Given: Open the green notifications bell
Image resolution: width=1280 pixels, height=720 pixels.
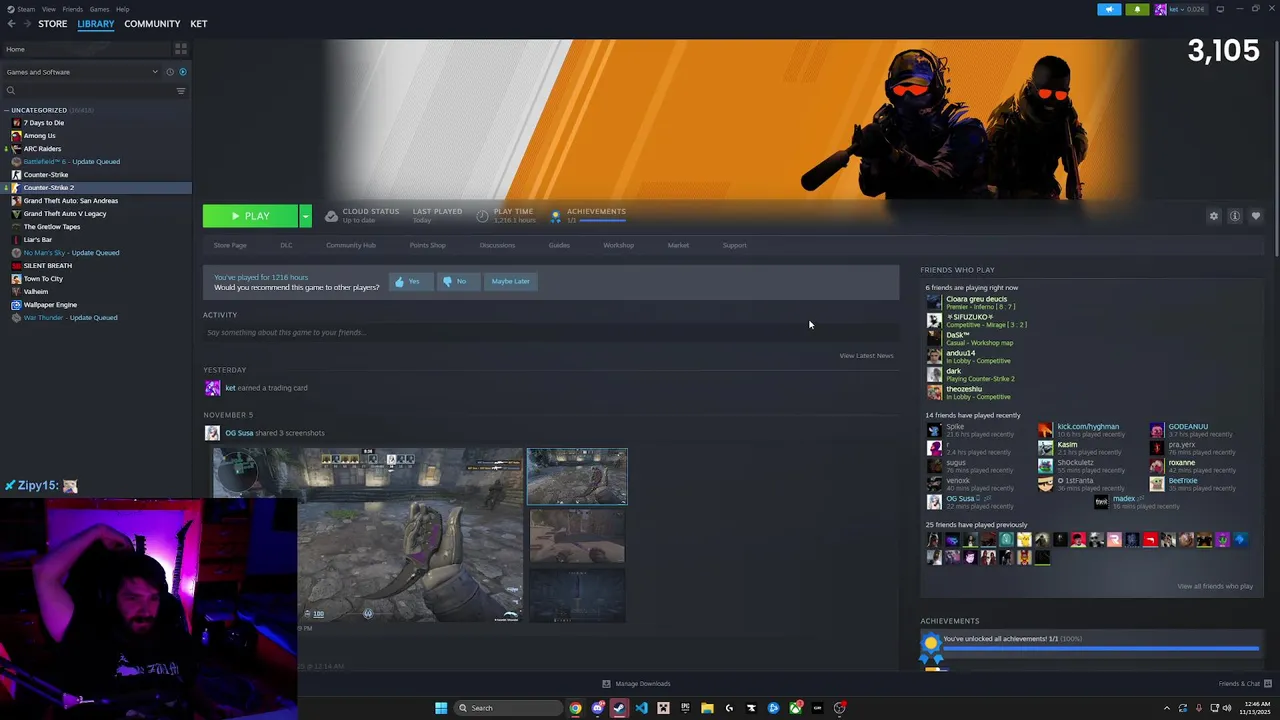Looking at the screenshot, I should click(x=1137, y=9).
